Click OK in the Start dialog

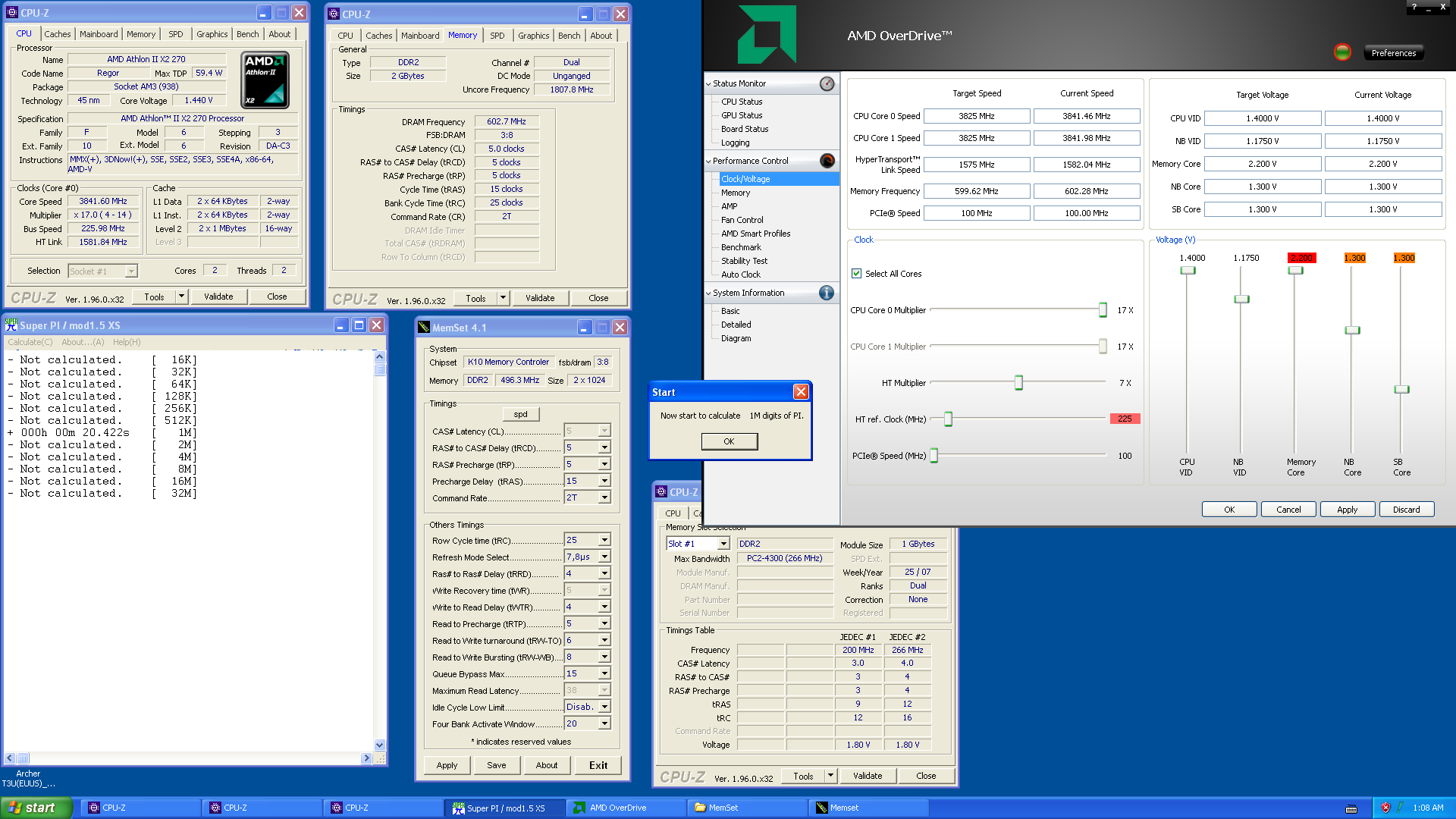pyautogui.click(x=729, y=441)
